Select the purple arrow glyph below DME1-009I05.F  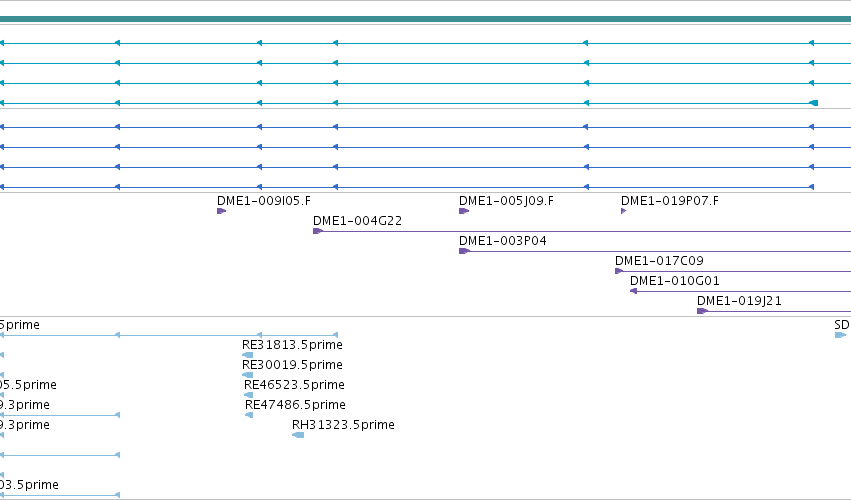coord(221,211)
